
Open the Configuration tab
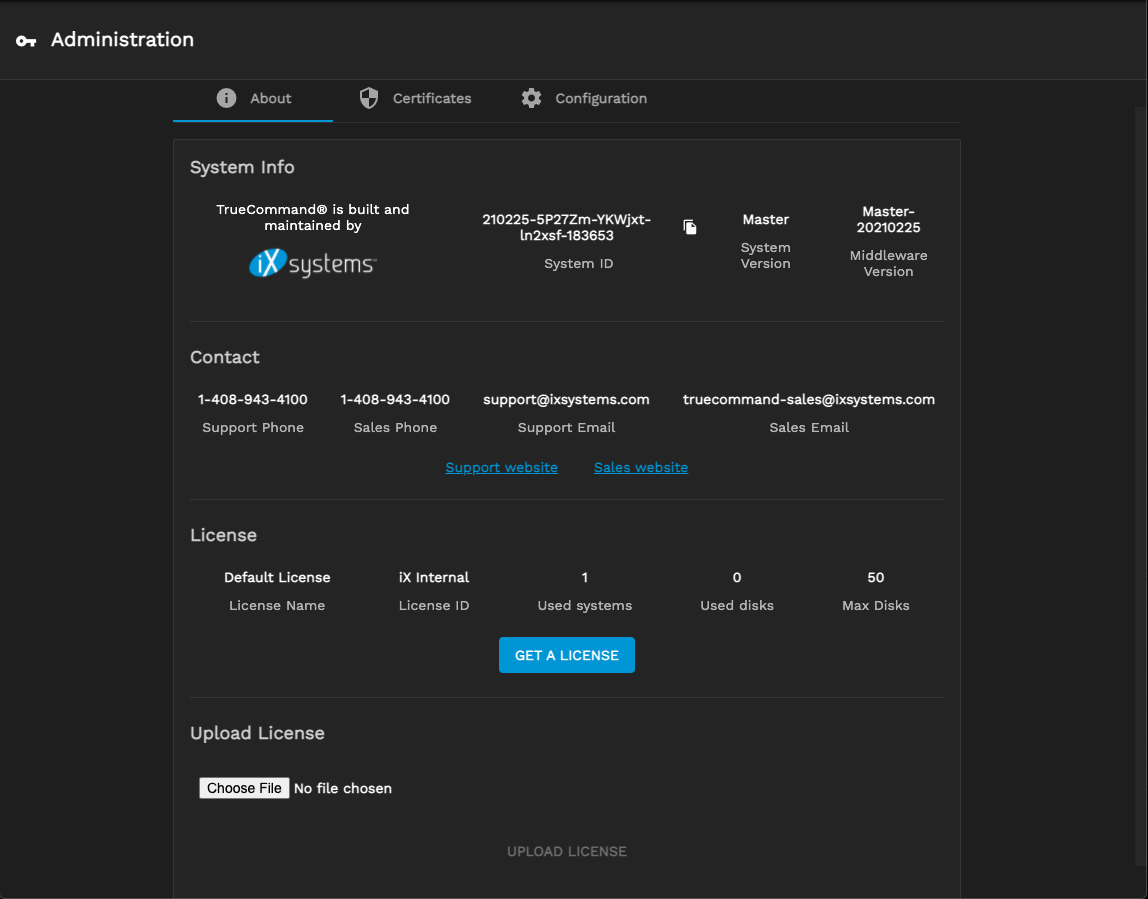point(600,98)
